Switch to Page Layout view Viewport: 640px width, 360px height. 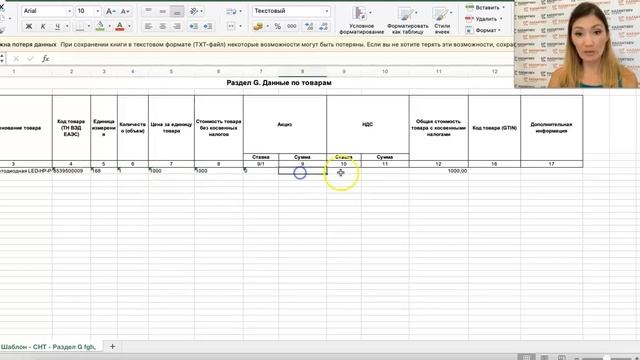click(544, 358)
